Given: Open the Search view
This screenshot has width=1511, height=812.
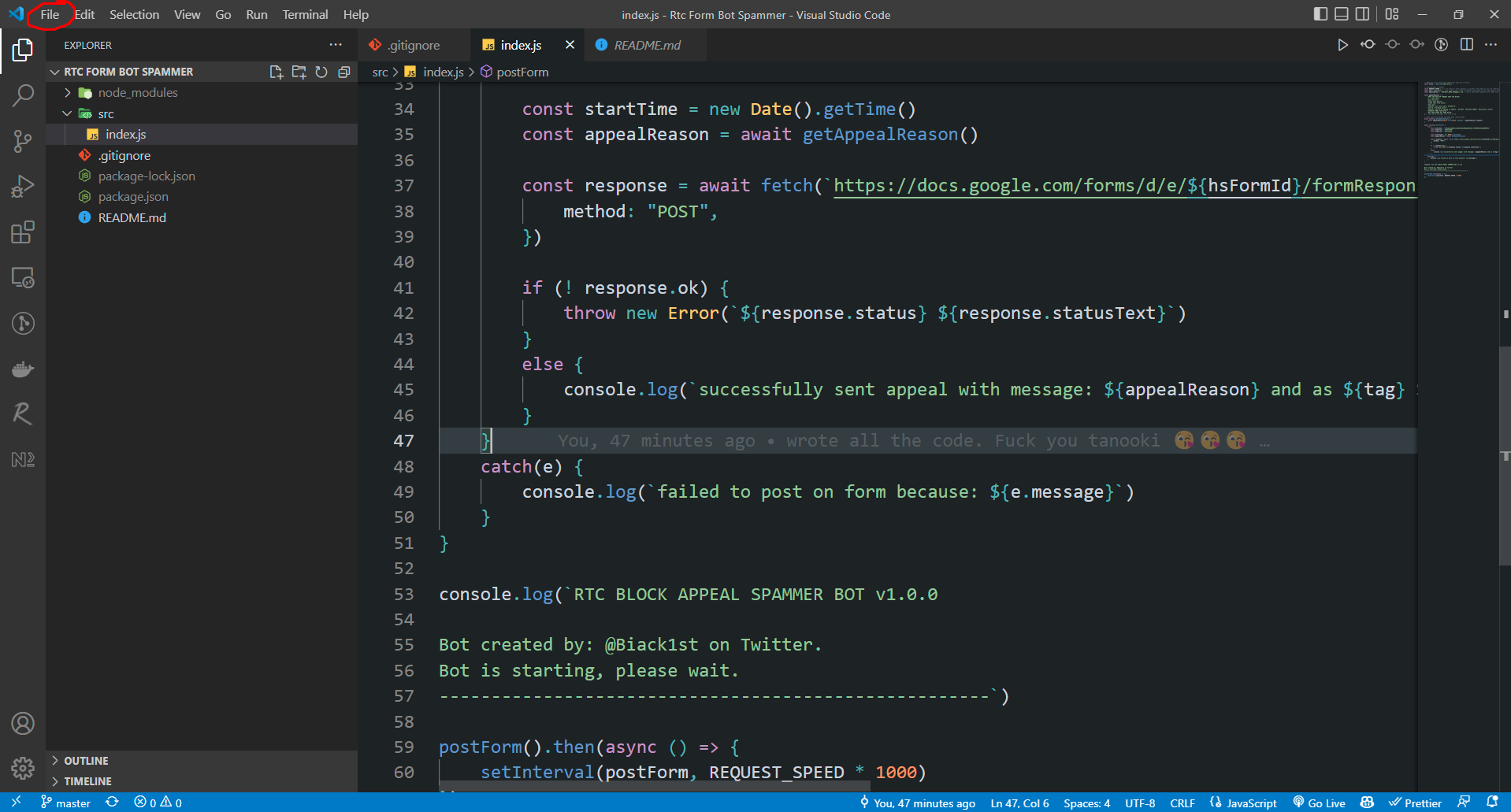Looking at the screenshot, I should pos(23,95).
